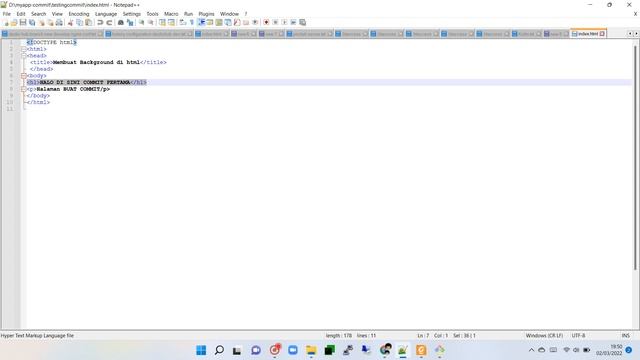Cut selection with the scissors icon
The image size is (640, 360).
(x=70, y=22)
